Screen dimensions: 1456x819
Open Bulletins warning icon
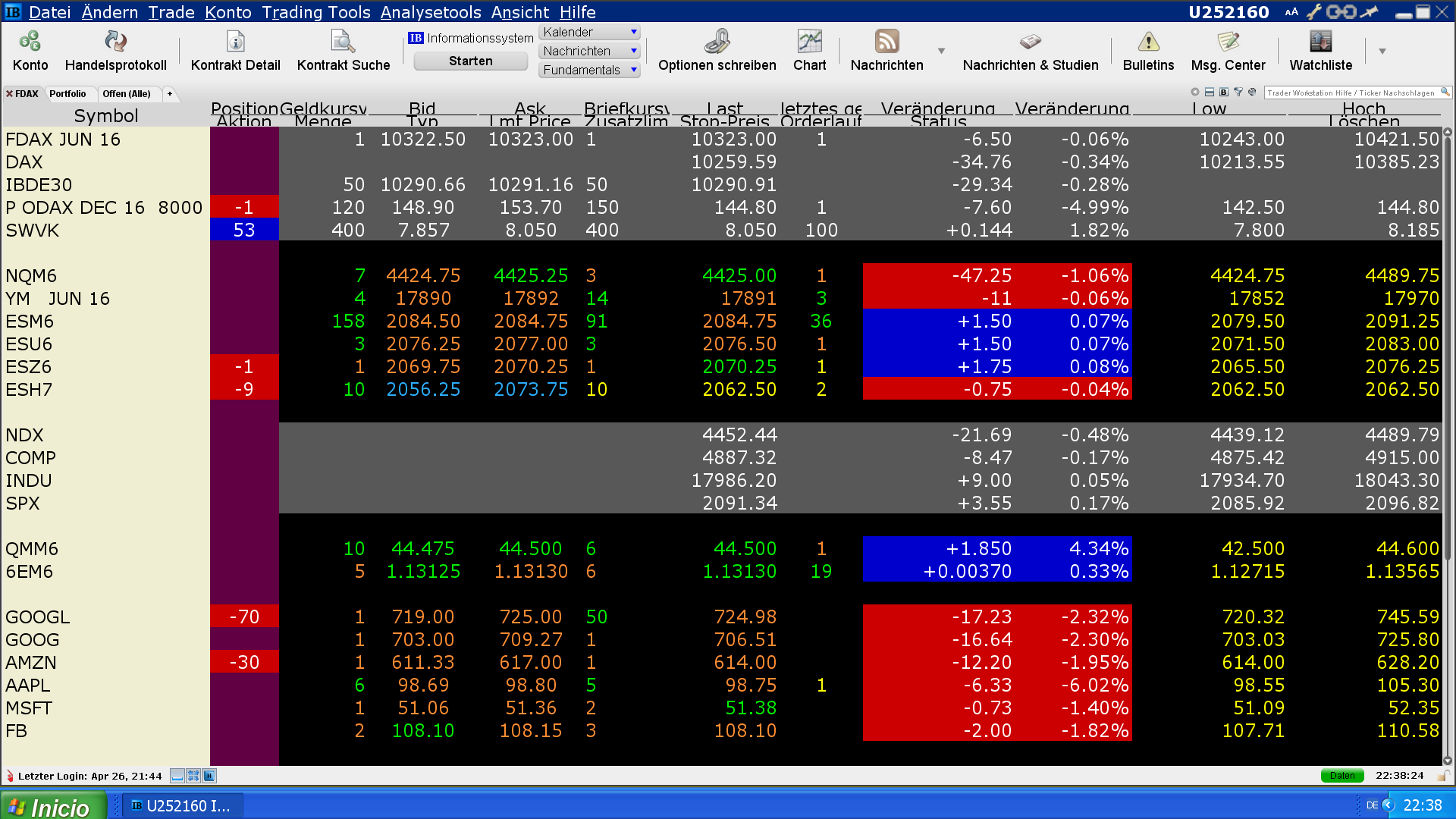(1148, 42)
